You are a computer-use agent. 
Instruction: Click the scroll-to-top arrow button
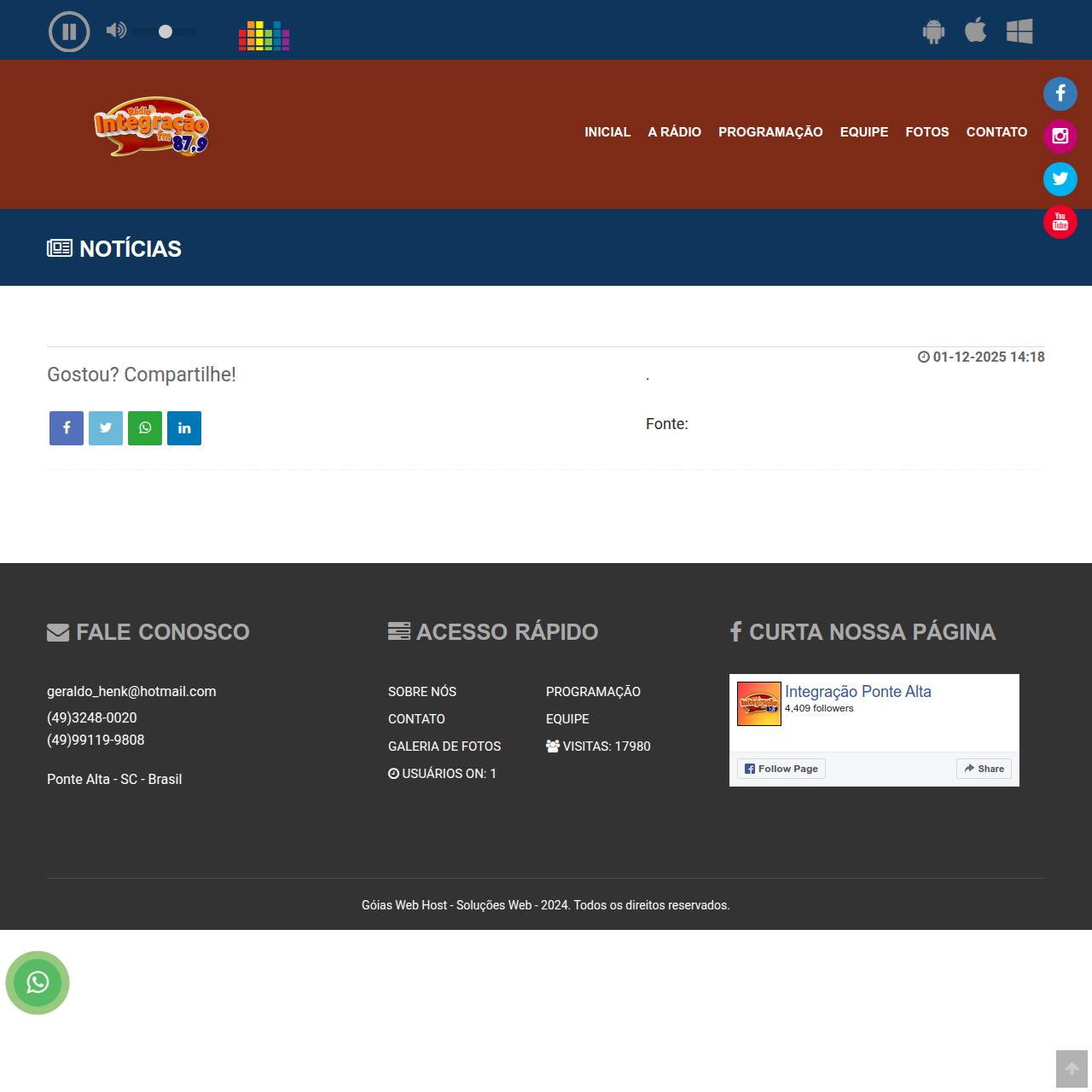pyautogui.click(x=1072, y=1069)
